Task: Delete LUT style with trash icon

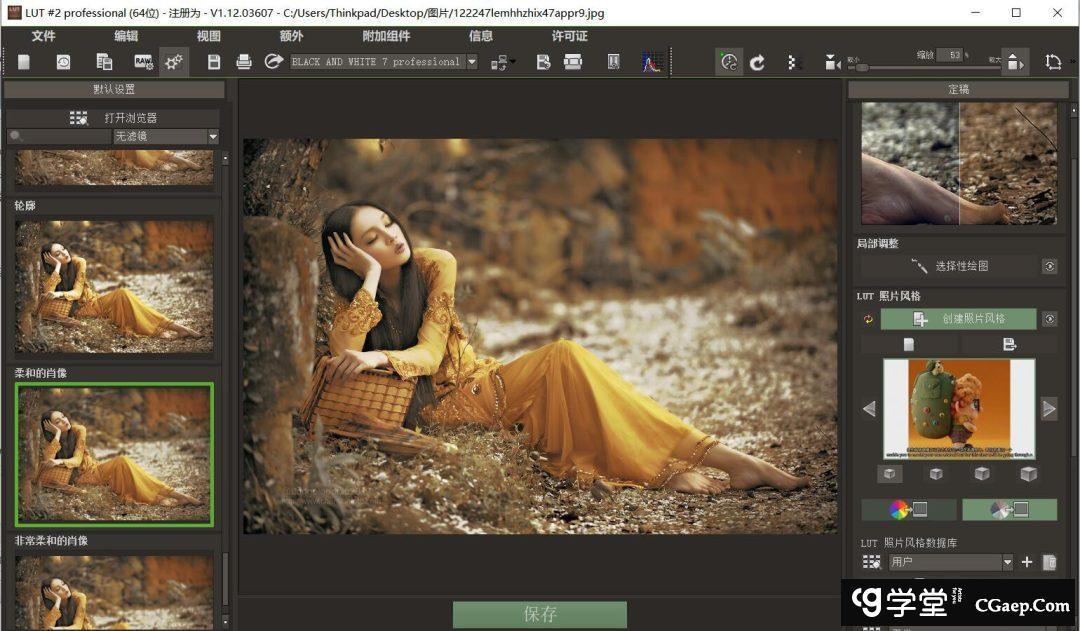Action: click(x=1049, y=563)
